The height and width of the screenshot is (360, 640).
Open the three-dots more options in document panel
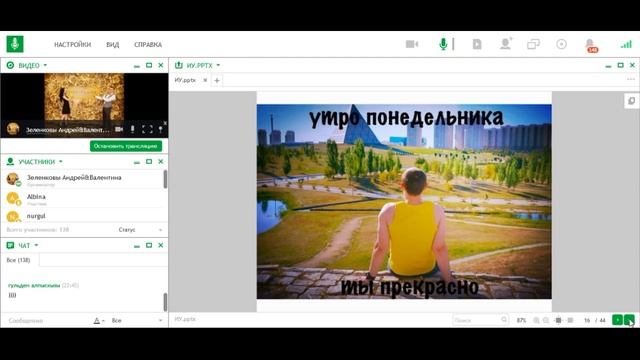click(631, 80)
